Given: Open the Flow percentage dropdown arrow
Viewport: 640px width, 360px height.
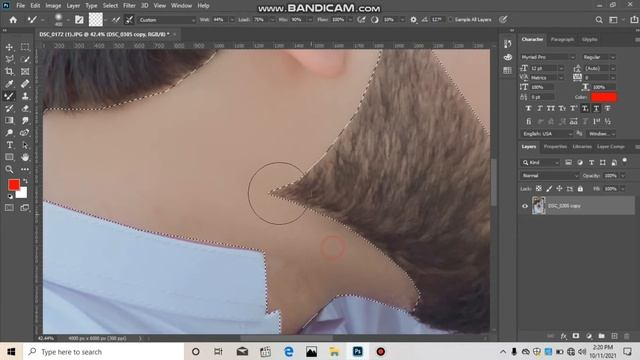Looking at the screenshot, I should (x=350, y=20).
